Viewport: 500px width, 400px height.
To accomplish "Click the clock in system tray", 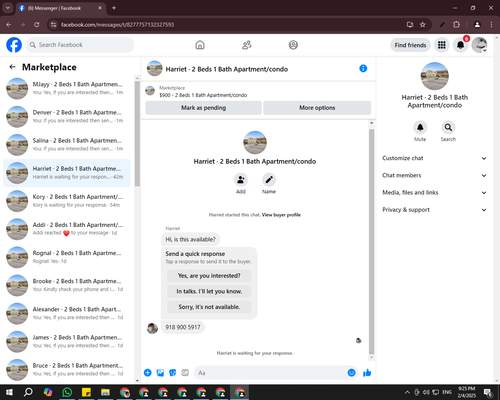I will pyautogui.click(x=467, y=392).
